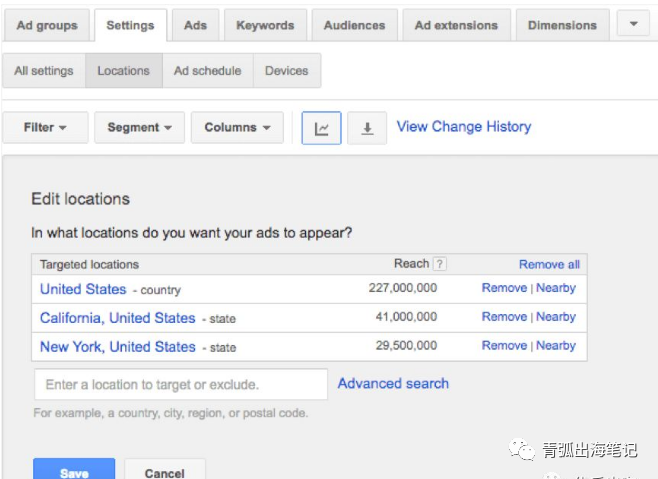Focus the location target or exclude field
The height and width of the screenshot is (479, 658).
click(181, 384)
